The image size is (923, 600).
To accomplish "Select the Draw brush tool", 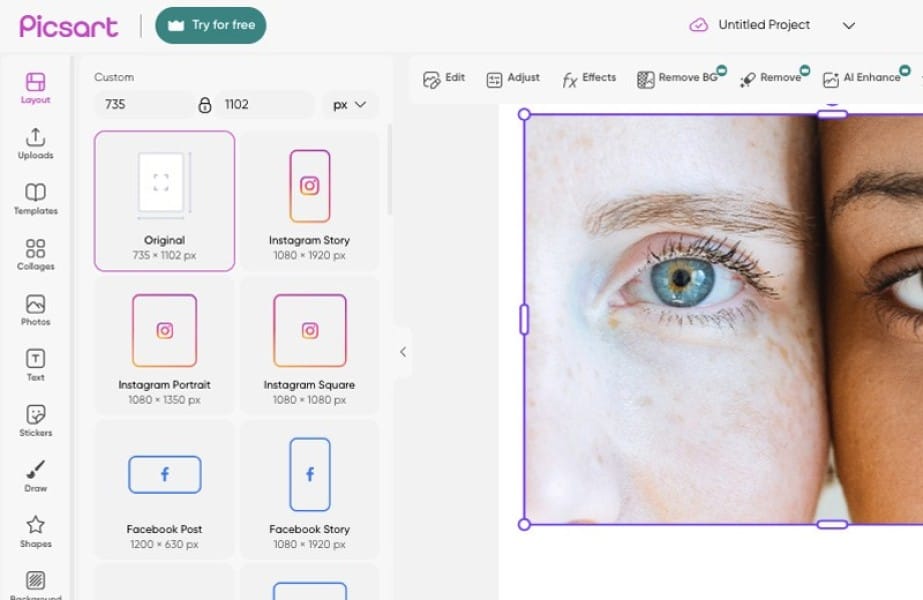I will 35,476.
